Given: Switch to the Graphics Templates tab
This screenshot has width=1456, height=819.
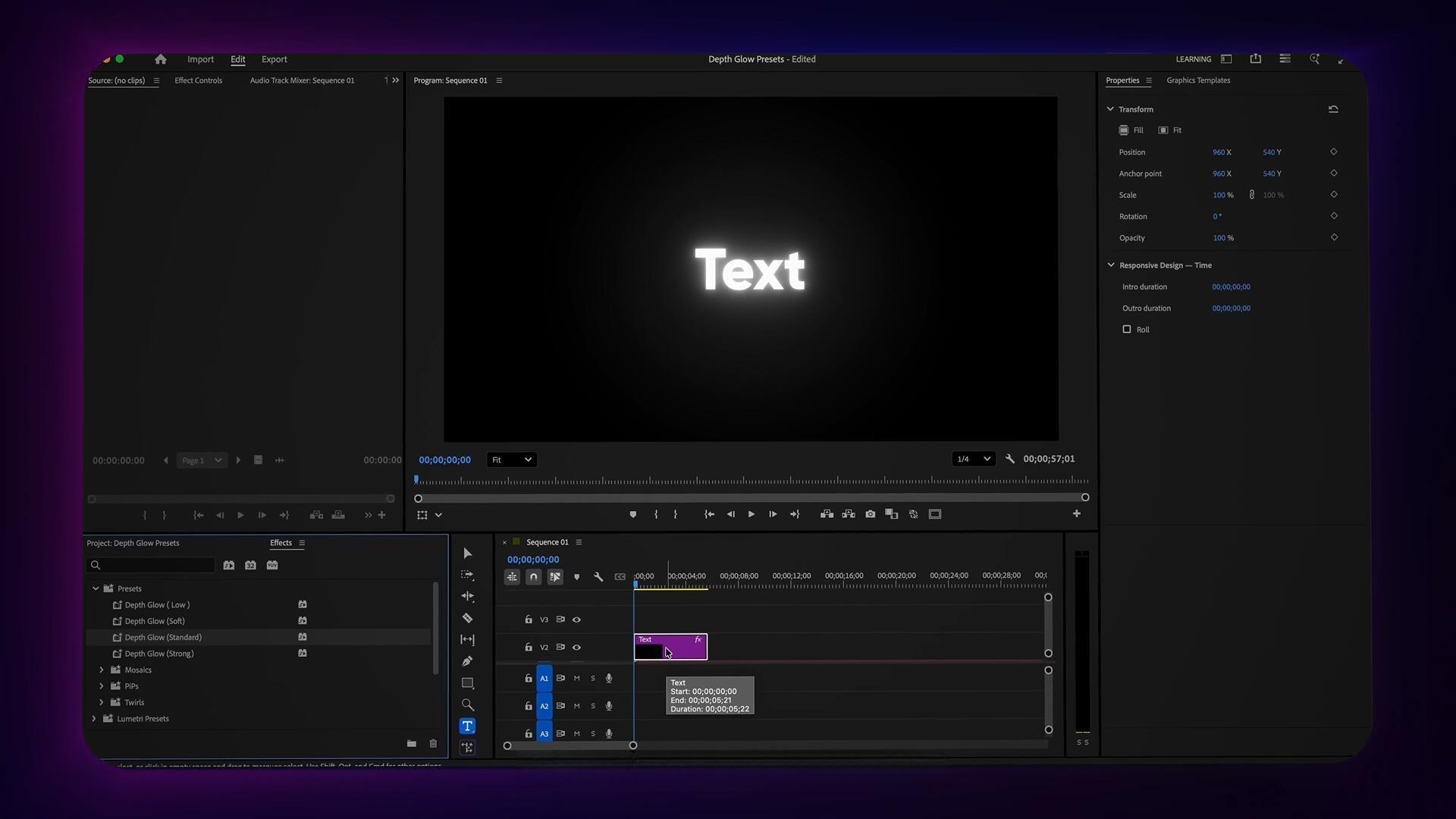Looking at the screenshot, I should (x=1198, y=80).
